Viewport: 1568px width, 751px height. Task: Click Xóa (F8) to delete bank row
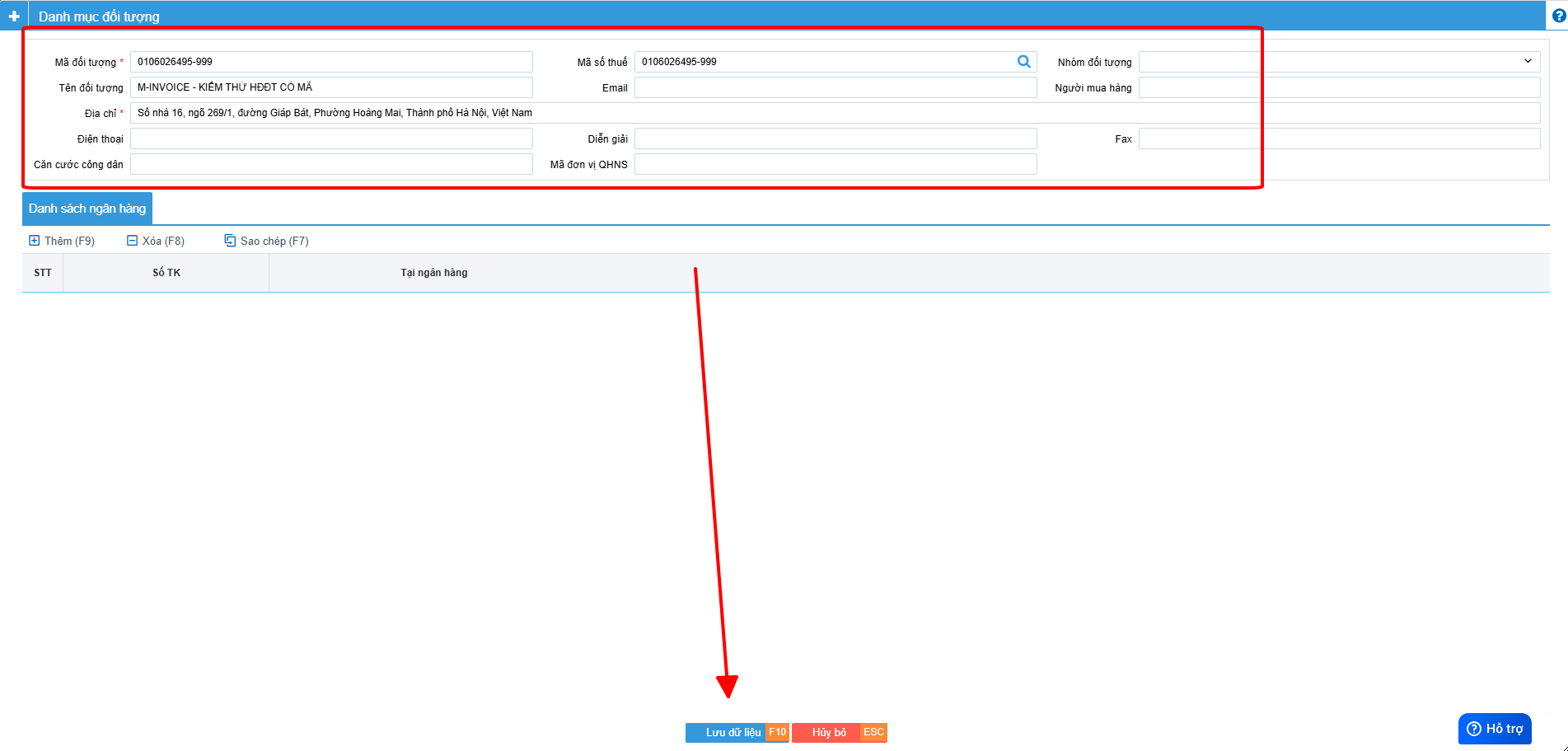point(156,241)
